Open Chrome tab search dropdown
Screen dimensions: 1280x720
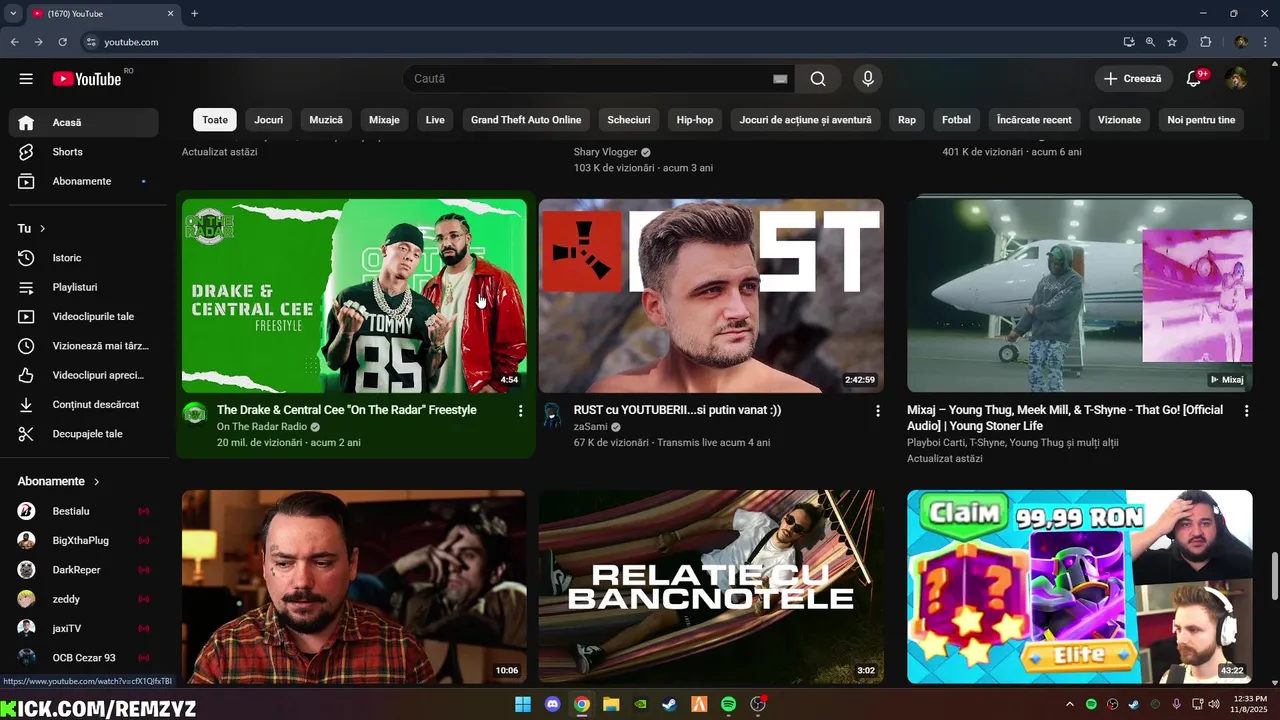pos(13,14)
